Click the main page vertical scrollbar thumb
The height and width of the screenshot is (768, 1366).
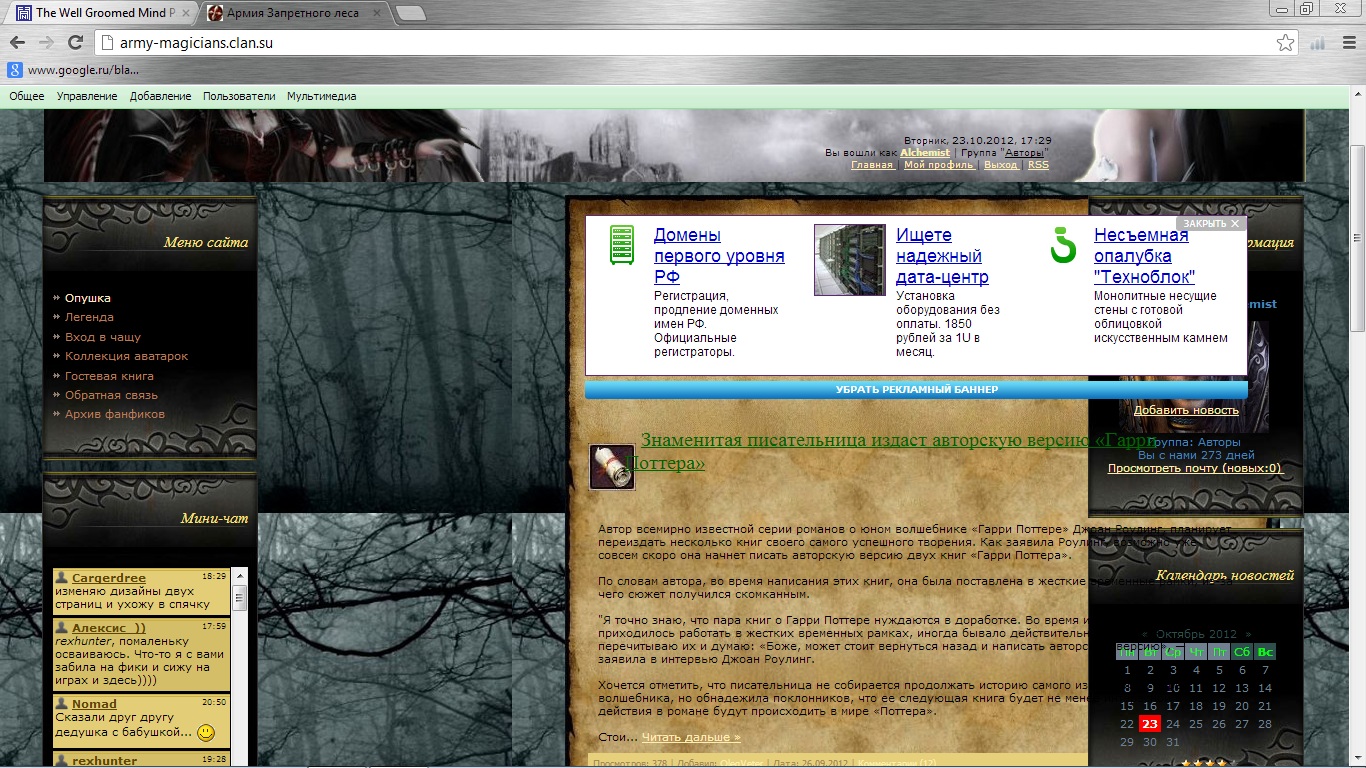pos(1357,237)
